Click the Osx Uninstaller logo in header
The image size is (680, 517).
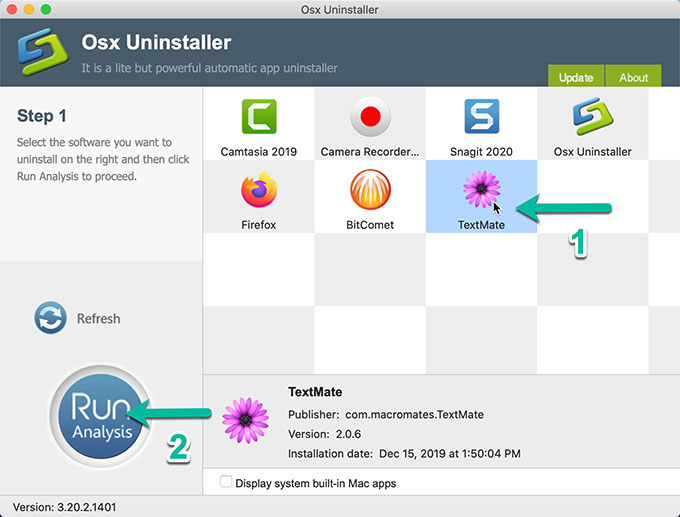[x=42, y=52]
